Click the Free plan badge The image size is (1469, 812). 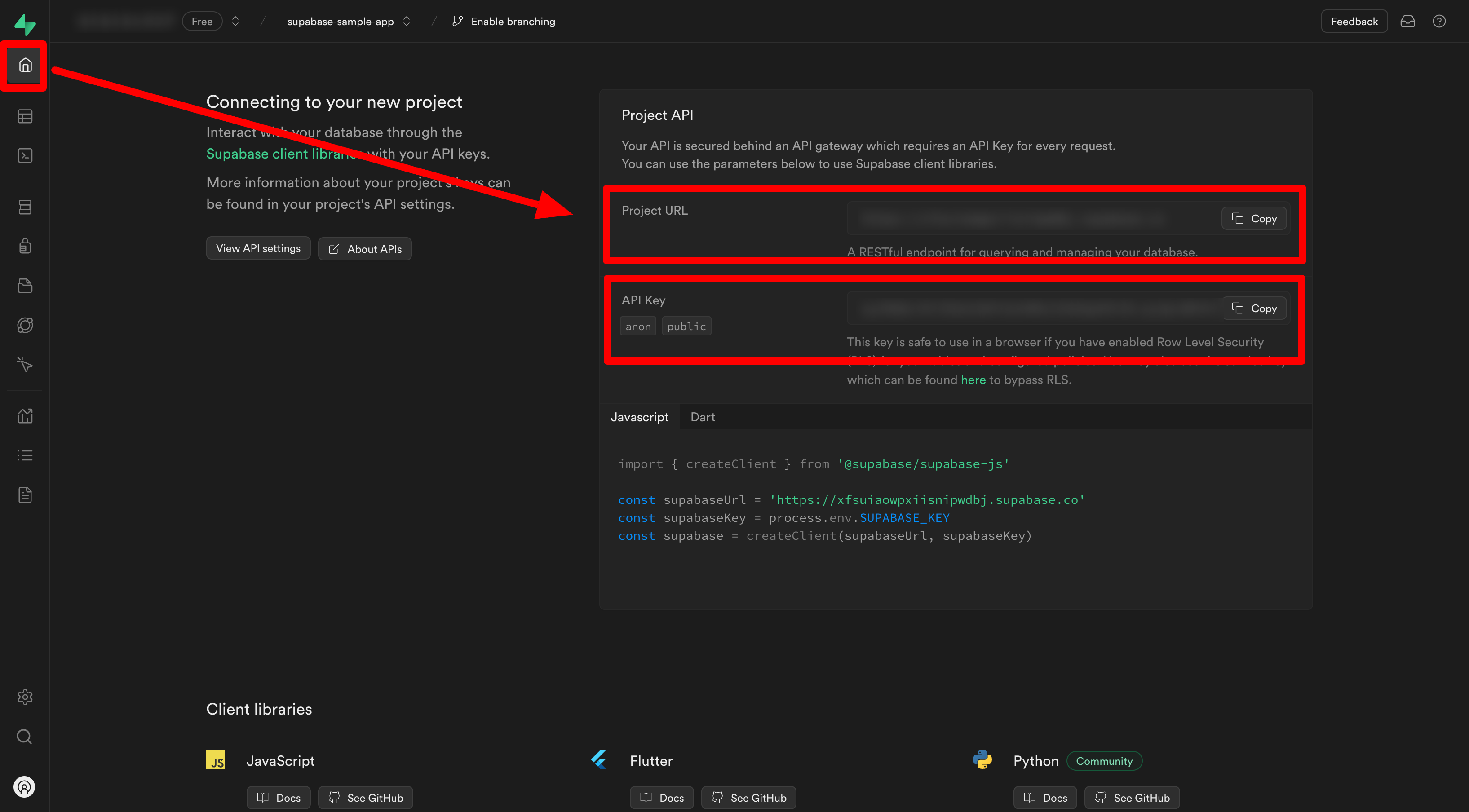coord(202,22)
